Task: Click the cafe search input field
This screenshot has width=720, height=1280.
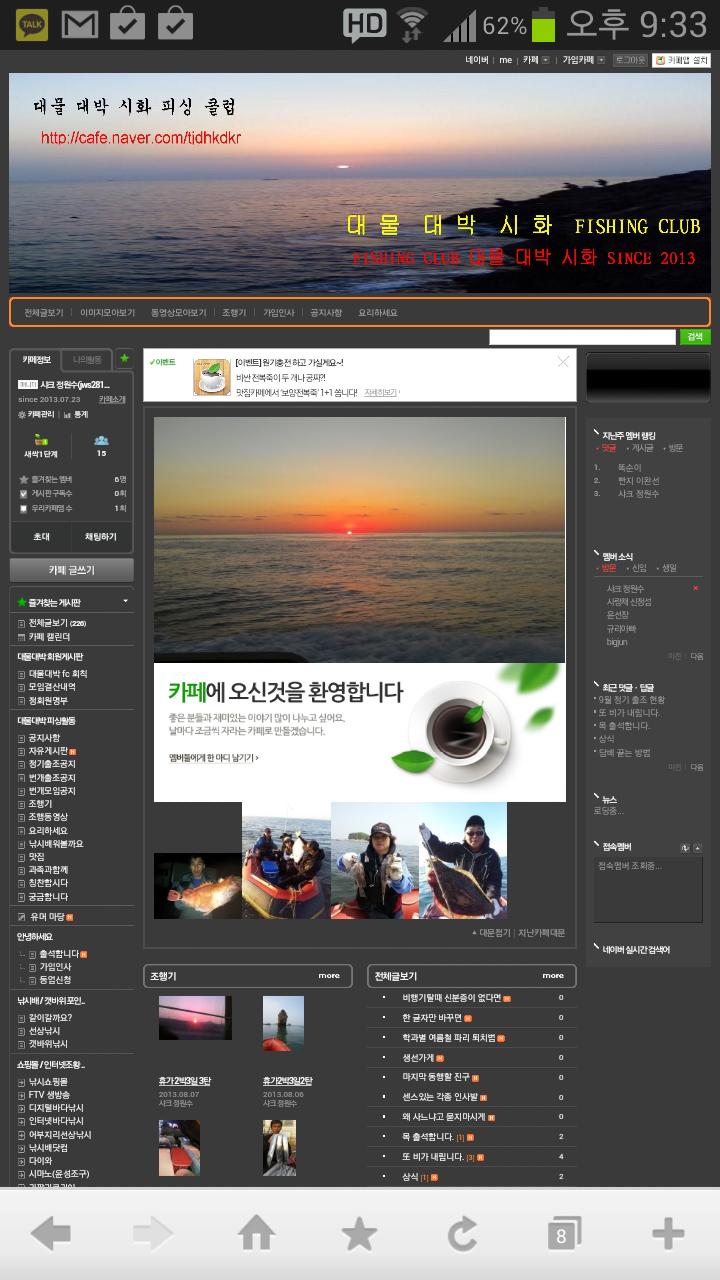Action: click(x=582, y=337)
